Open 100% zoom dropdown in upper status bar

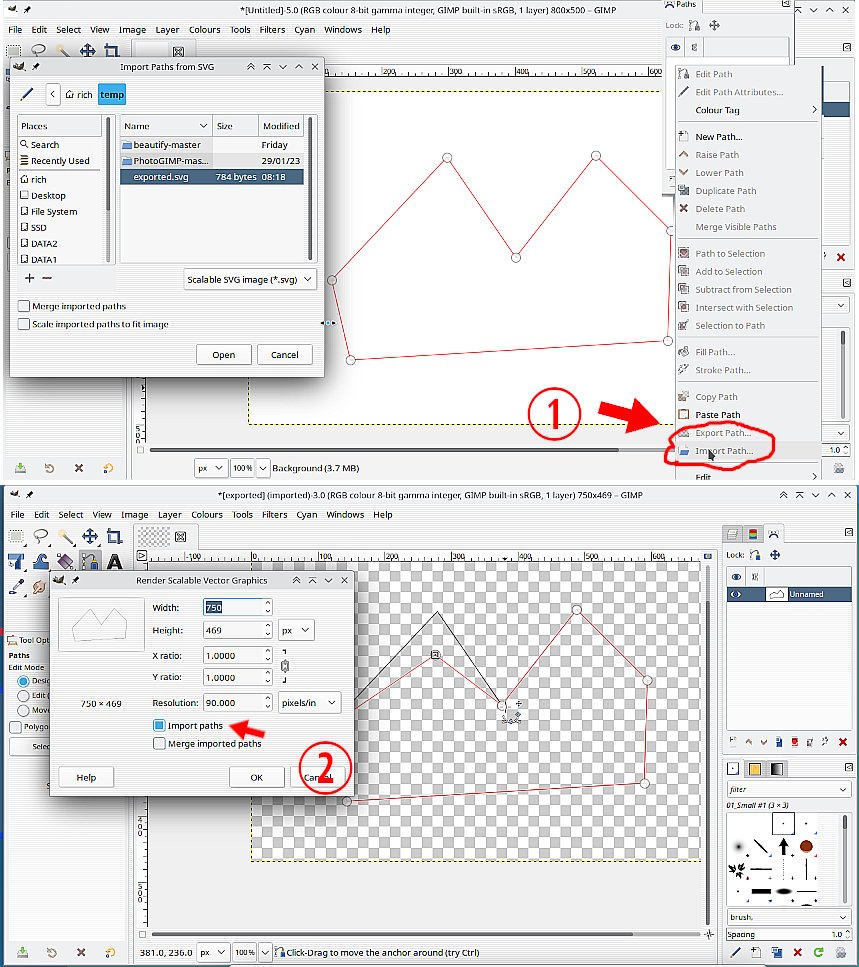(263, 468)
